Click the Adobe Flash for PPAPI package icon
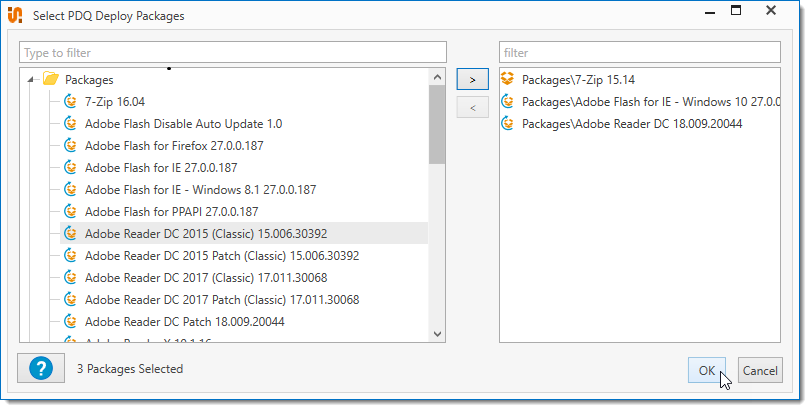This screenshot has height=410, width=810. tap(71, 211)
